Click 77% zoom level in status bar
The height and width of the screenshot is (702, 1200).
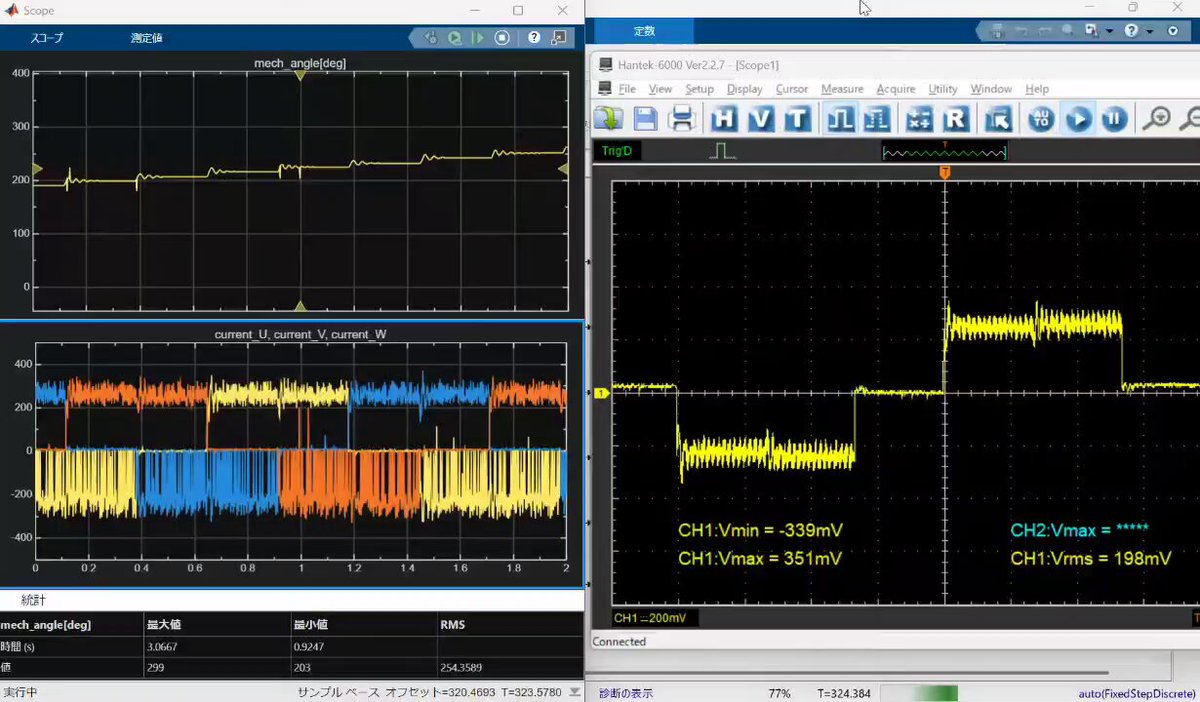(x=779, y=693)
